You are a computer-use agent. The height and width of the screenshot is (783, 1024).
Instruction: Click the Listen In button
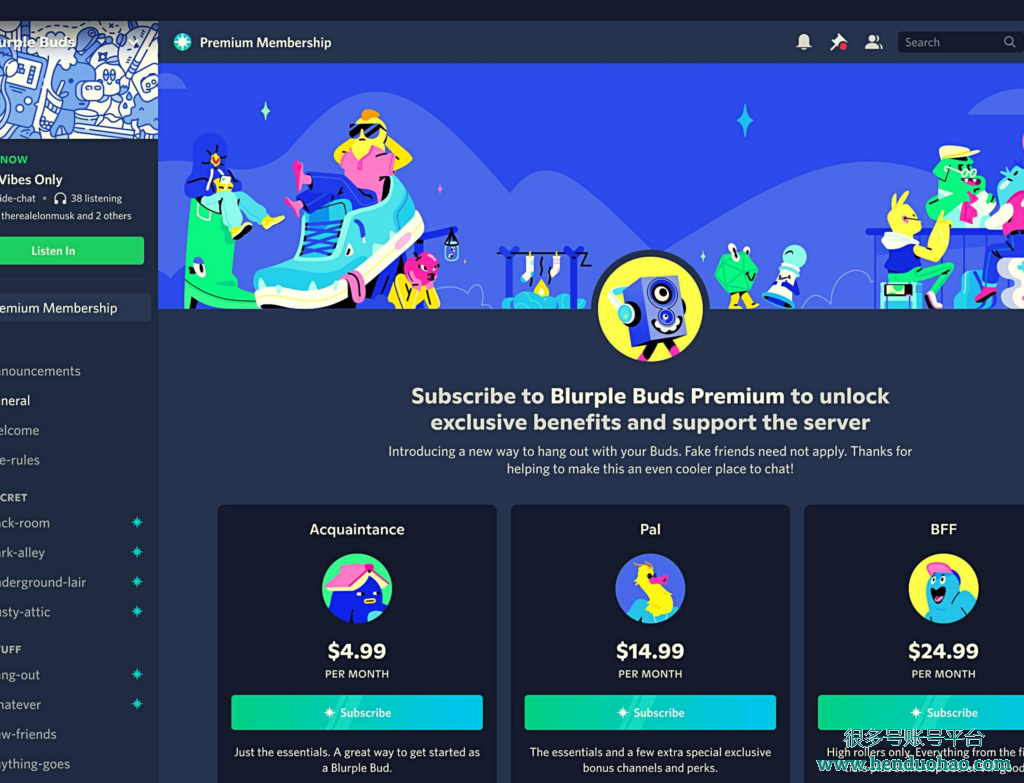(72, 251)
